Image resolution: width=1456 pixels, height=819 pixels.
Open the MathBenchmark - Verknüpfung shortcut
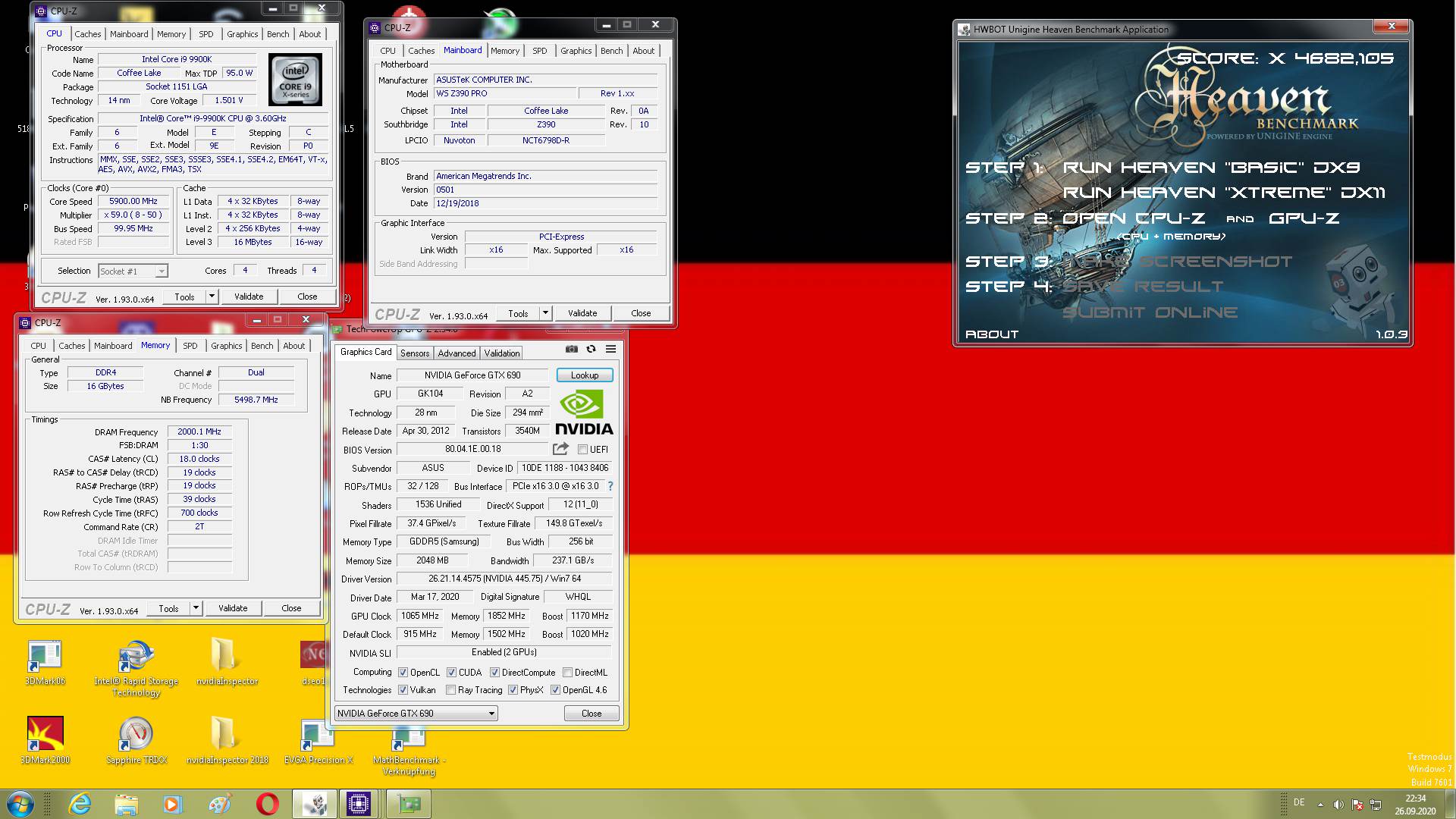click(x=409, y=752)
